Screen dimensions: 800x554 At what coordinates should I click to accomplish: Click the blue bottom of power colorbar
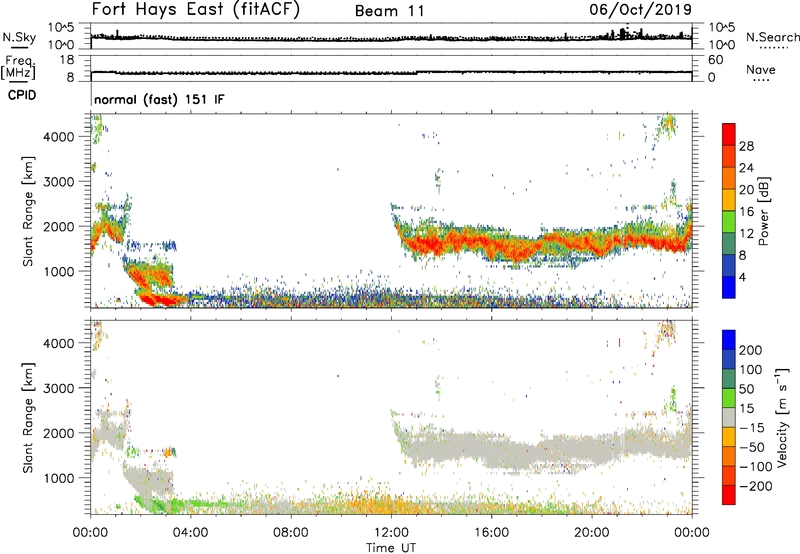click(x=729, y=287)
